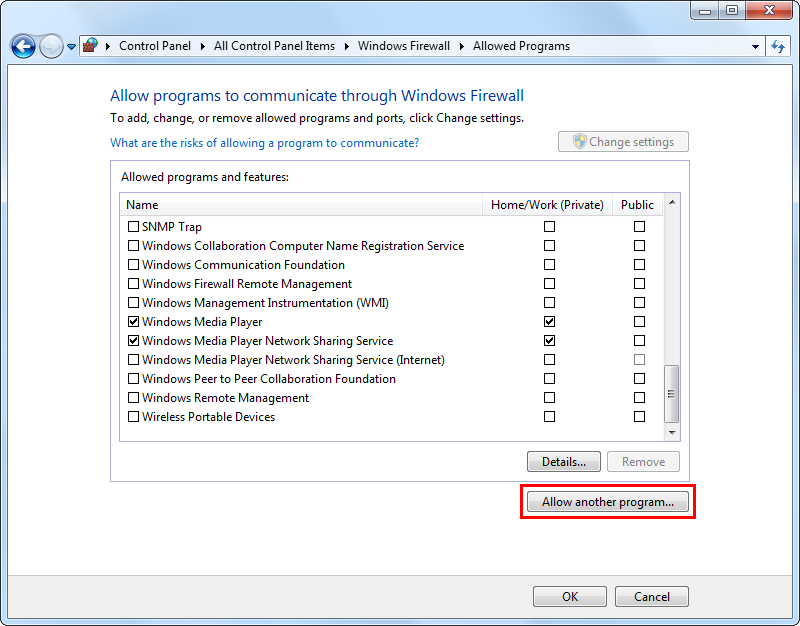This screenshot has height=626, width=800.
Task: Expand the arrow after Control Panel breadcrumb
Action: 203,46
